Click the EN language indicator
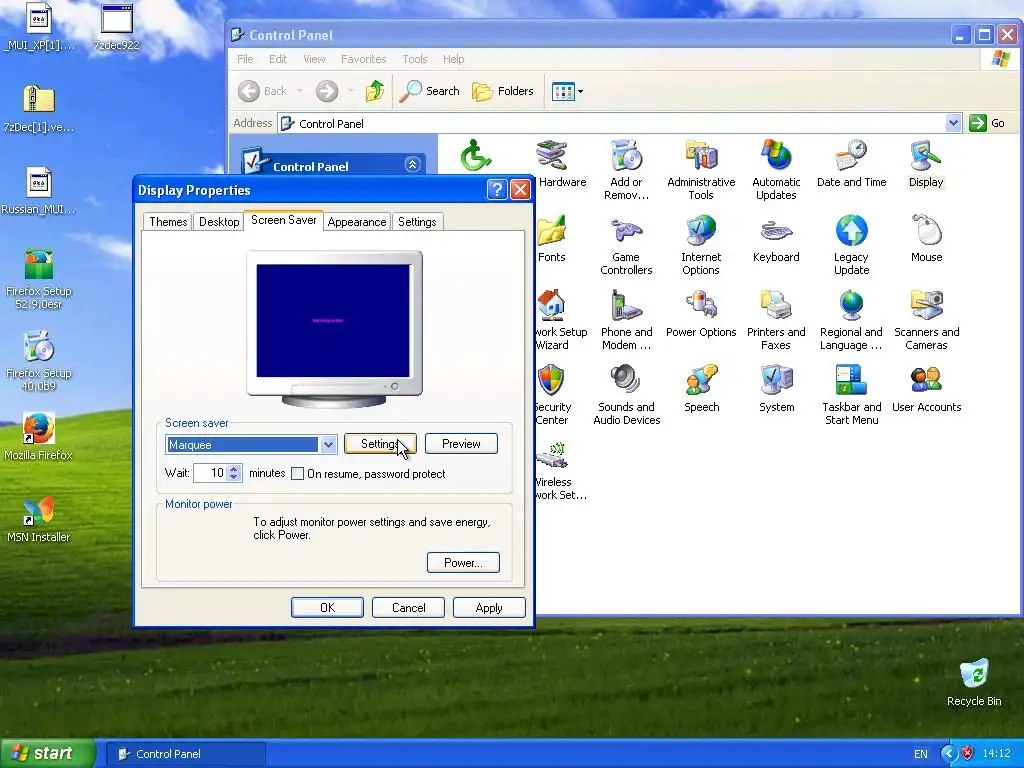Screen dimensions: 1024x768 pos(920,754)
